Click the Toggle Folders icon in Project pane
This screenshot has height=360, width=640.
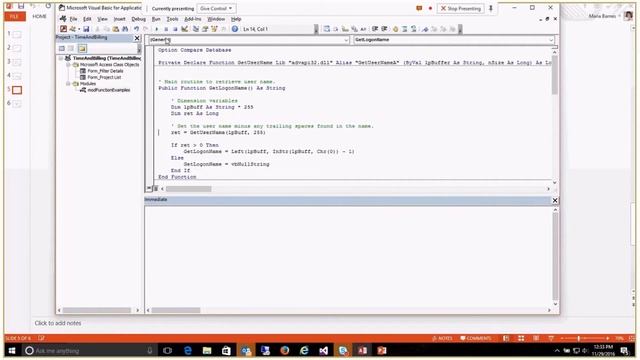tap(82, 48)
